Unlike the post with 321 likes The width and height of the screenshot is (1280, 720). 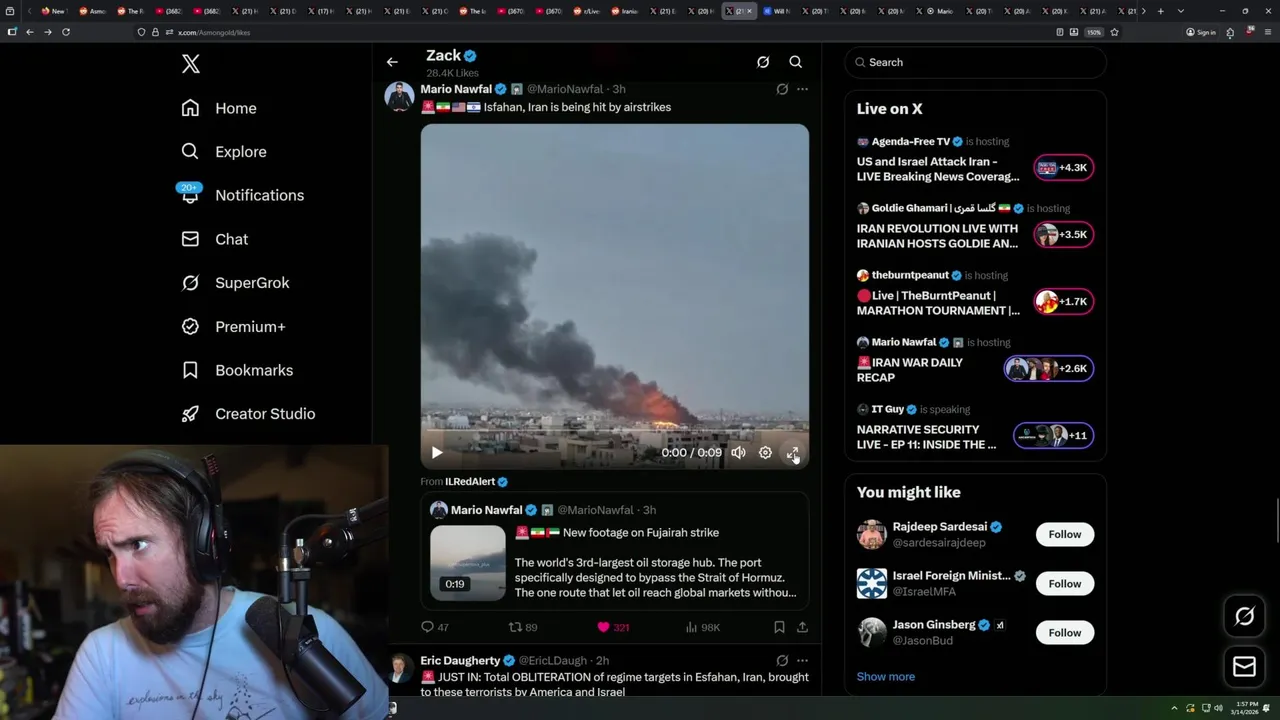613,627
